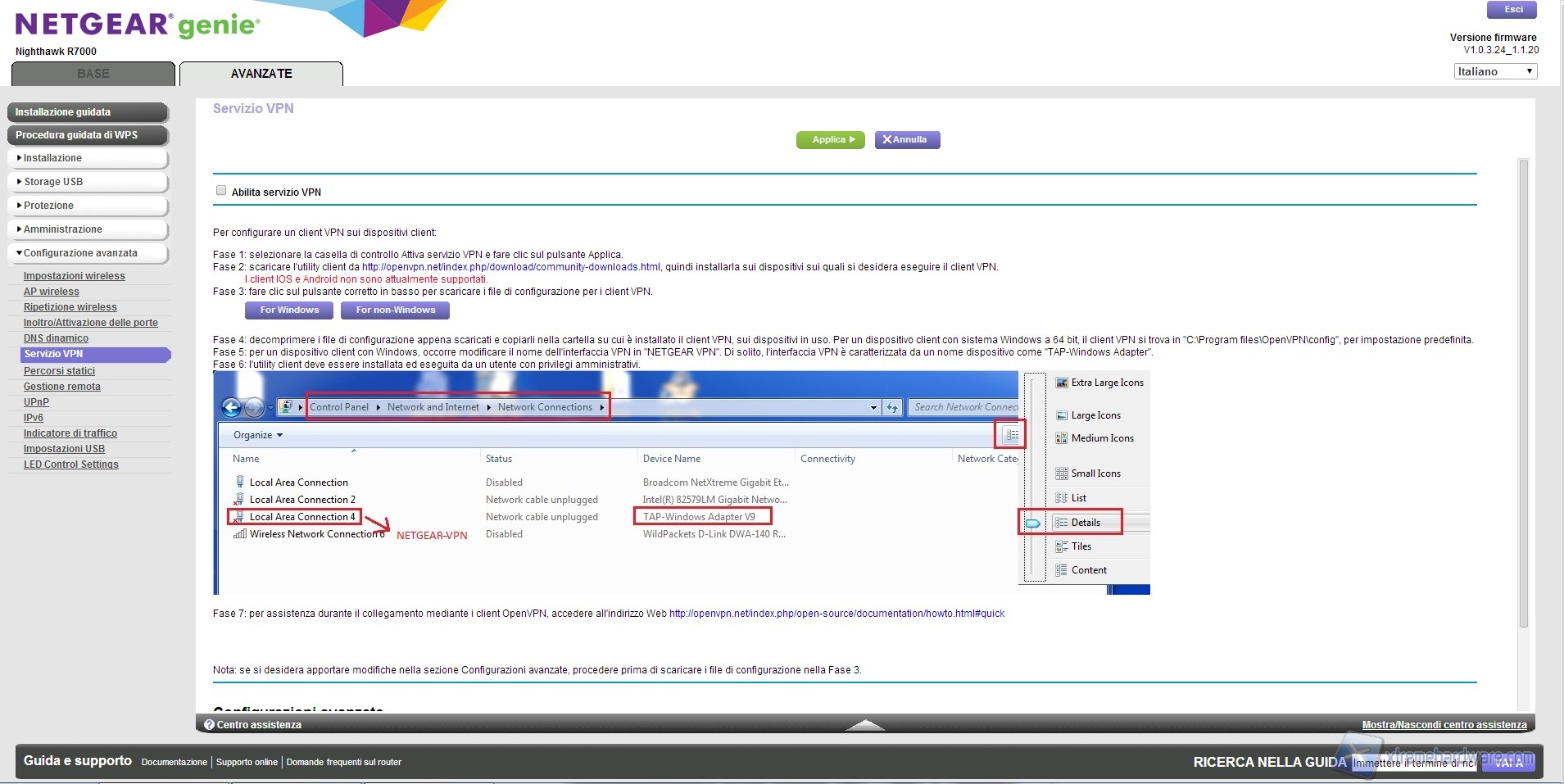The image size is (1564, 784).
Task: Enable the Abilita servizio VPN checkbox
Action: [221, 191]
